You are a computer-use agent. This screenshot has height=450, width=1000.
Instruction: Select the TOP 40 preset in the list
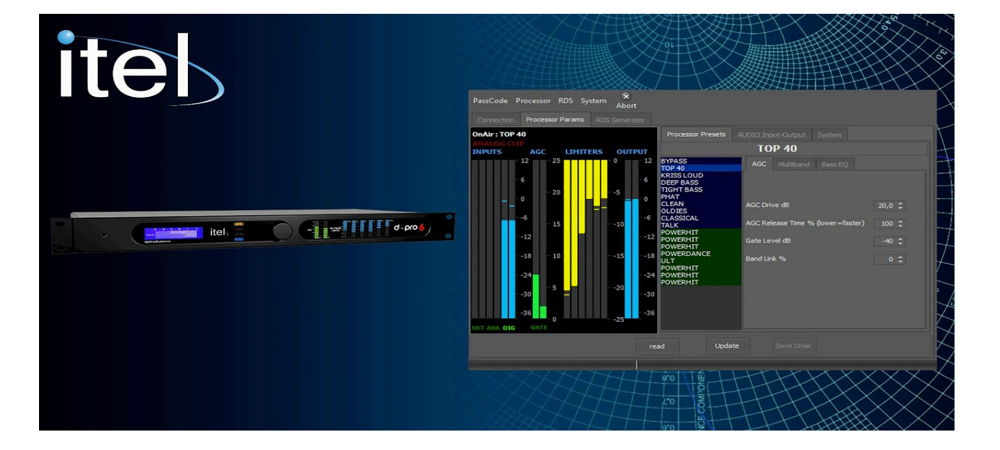tap(701, 168)
